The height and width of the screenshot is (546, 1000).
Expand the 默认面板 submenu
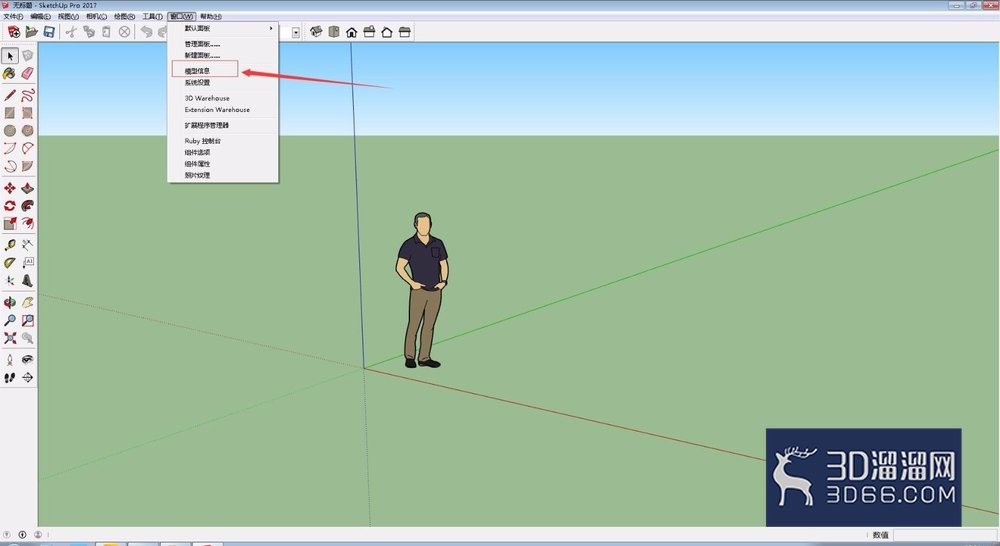click(x=223, y=28)
